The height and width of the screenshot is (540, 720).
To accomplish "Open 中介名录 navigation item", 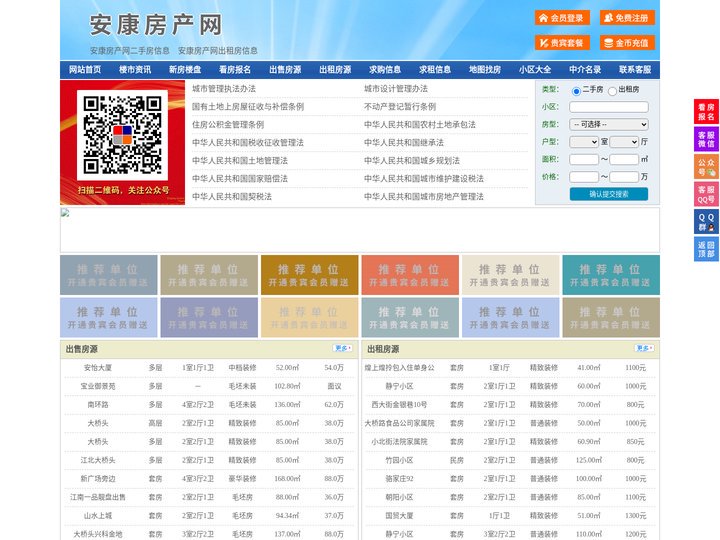I will click(x=585, y=69).
